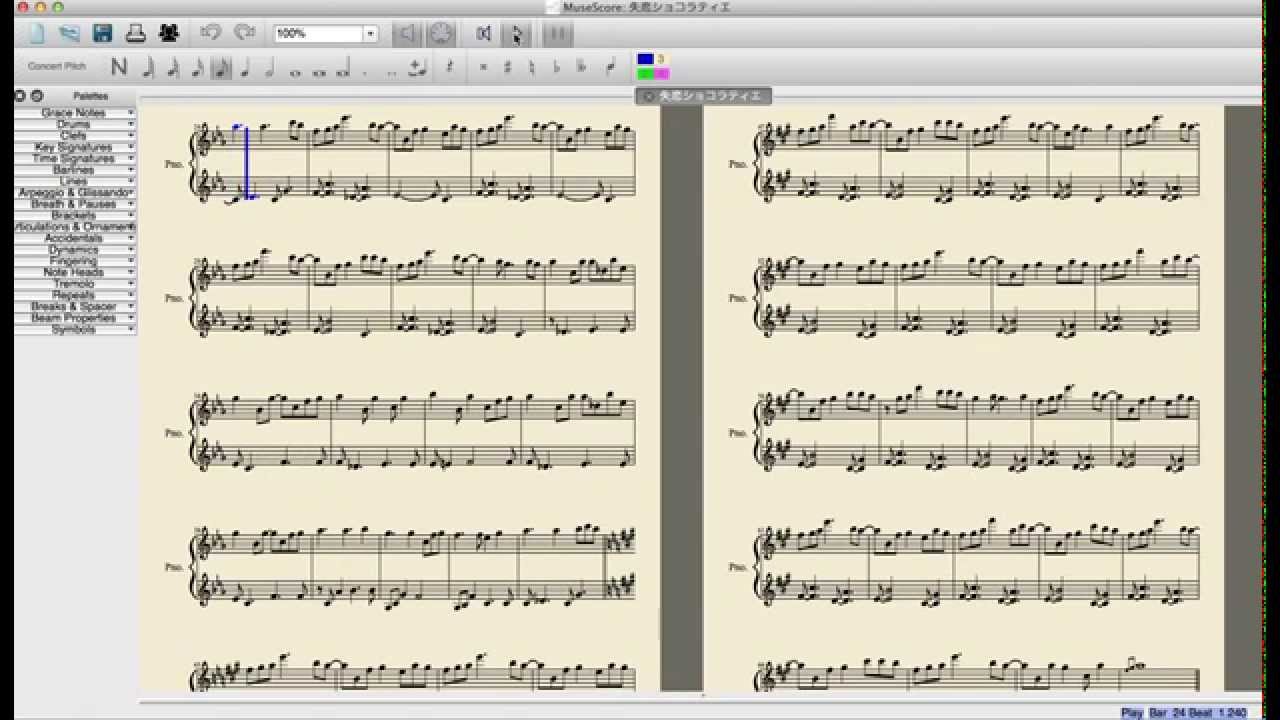
Task: Select the 64th note duration
Action: (x=148, y=68)
